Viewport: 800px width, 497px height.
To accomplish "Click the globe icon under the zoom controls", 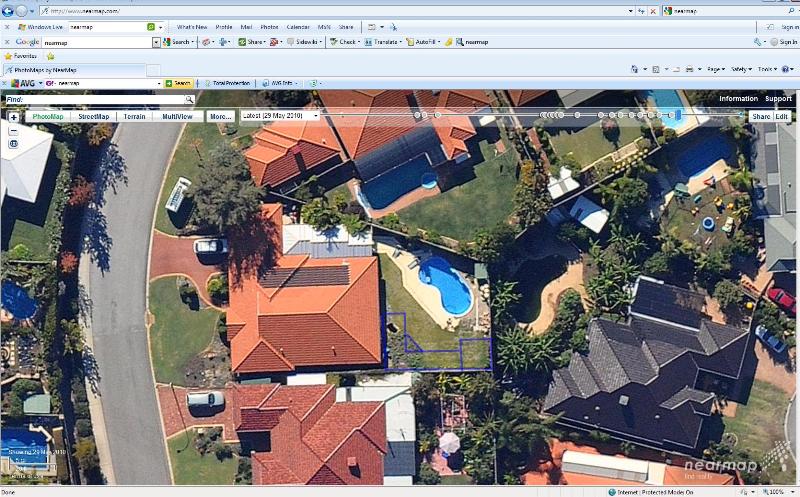I will click(14, 144).
